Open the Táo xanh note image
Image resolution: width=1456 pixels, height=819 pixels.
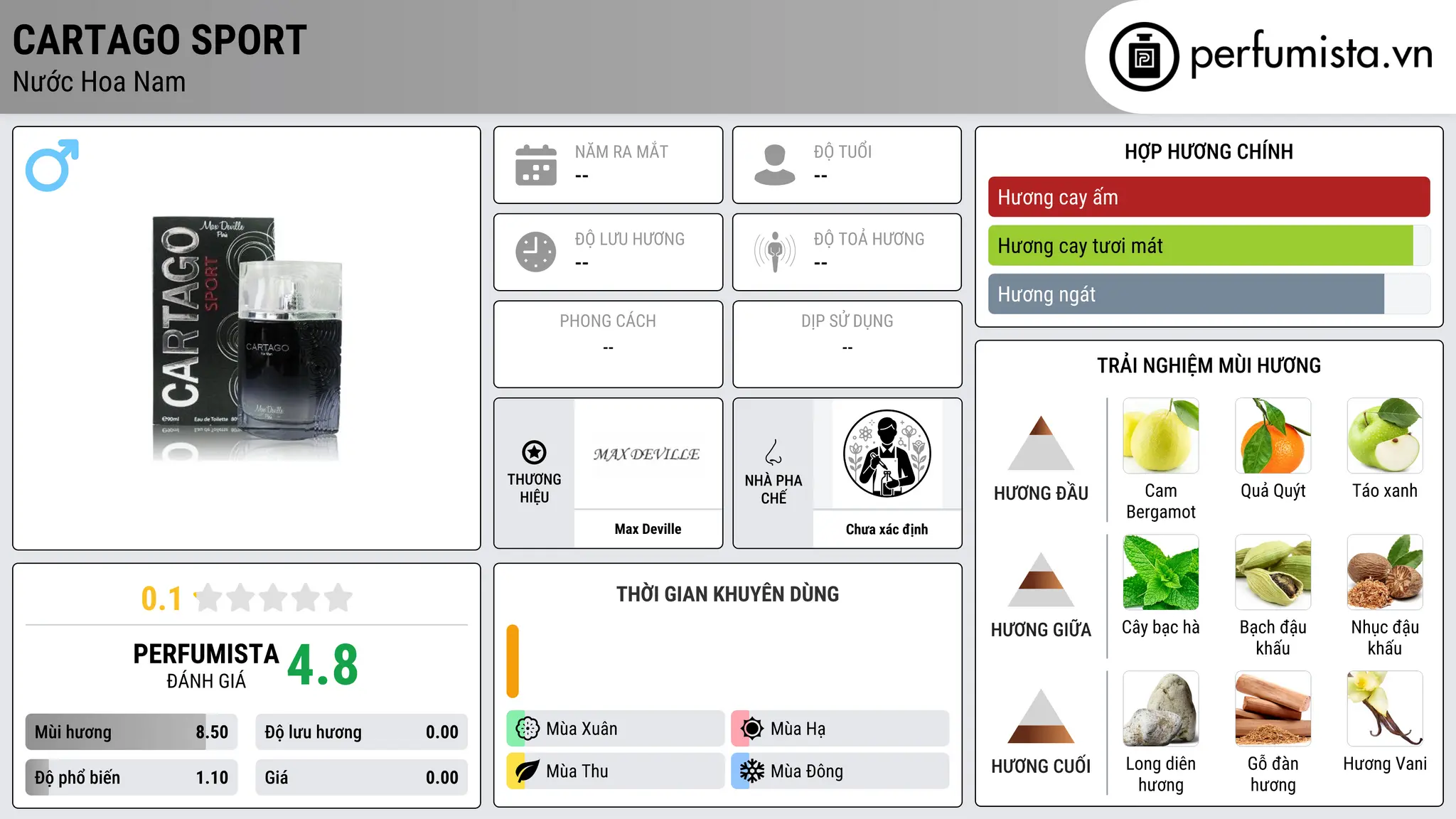(1385, 436)
